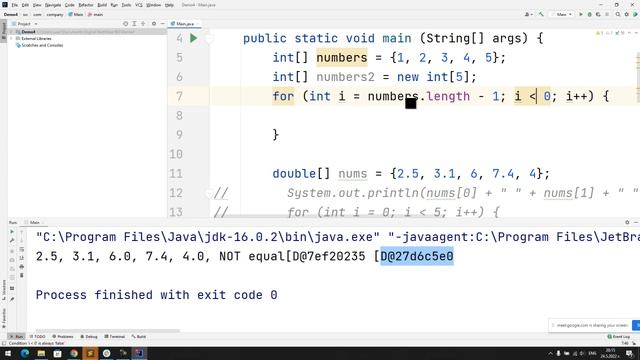Build project with the hammer icon
The width and height of the screenshot is (640, 360).
[541, 14]
